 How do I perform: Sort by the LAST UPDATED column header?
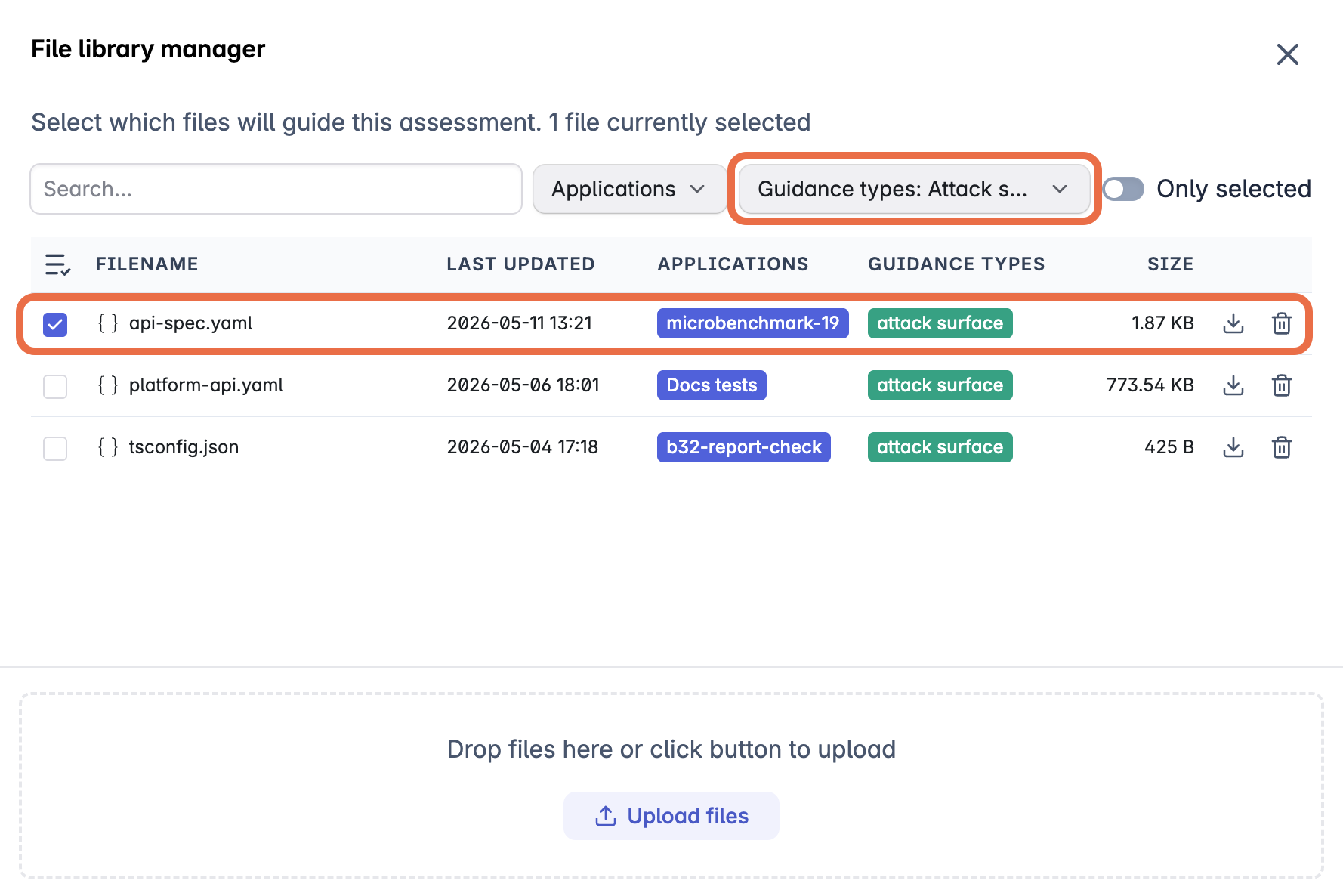click(520, 264)
